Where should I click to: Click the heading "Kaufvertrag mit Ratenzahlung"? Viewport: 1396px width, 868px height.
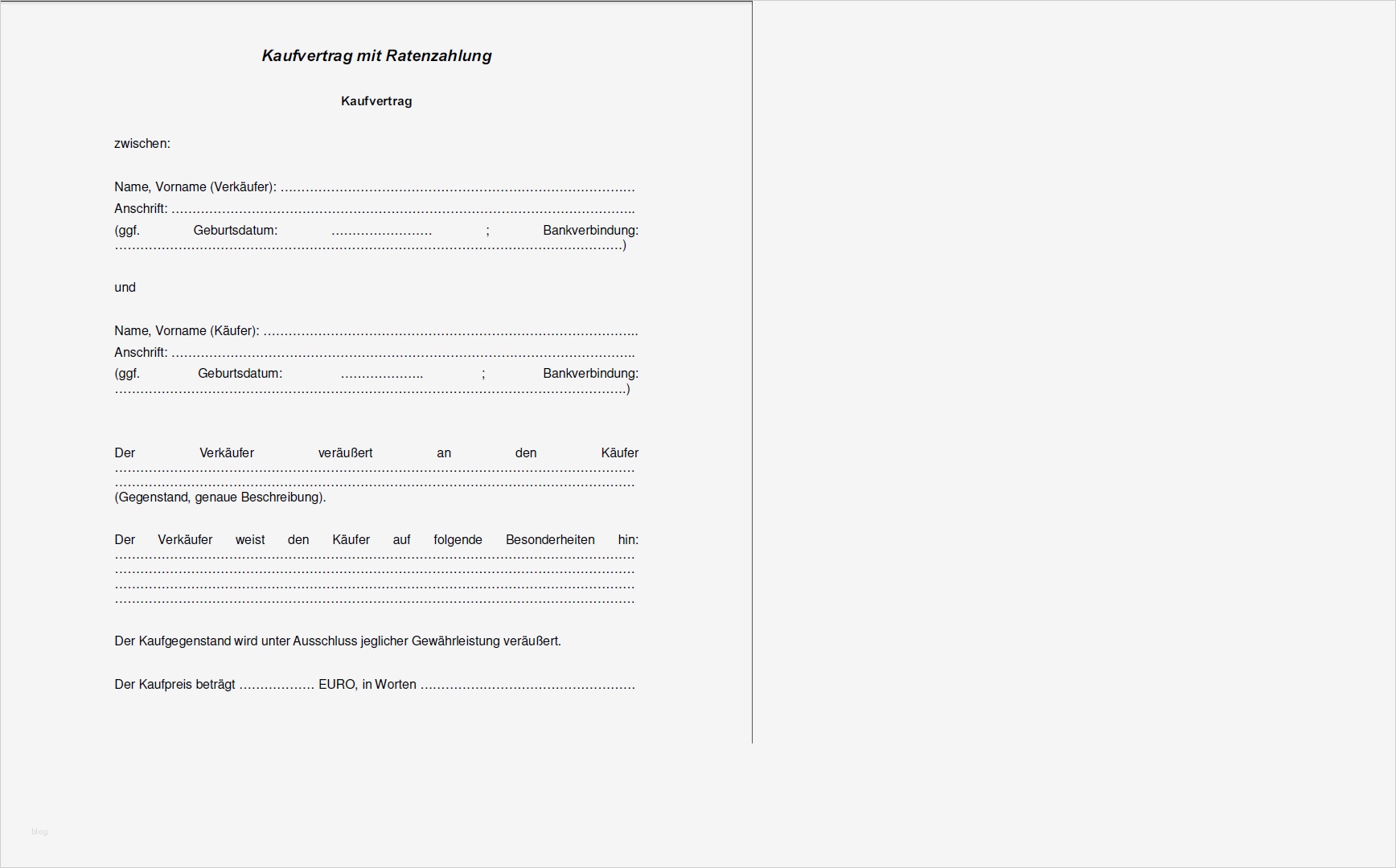(376, 56)
